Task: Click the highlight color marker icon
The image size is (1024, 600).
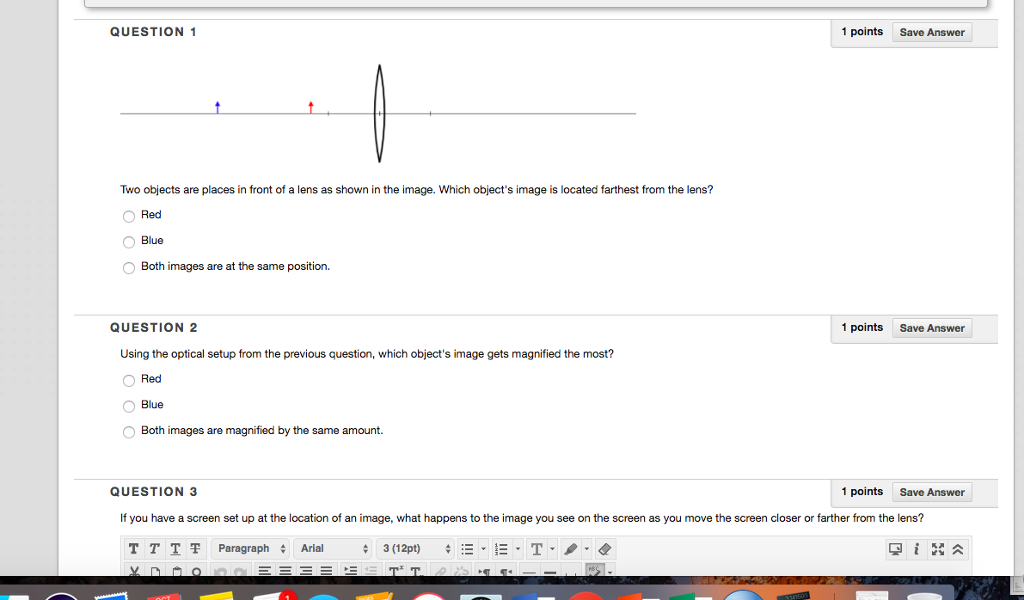Action: (x=570, y=548)
